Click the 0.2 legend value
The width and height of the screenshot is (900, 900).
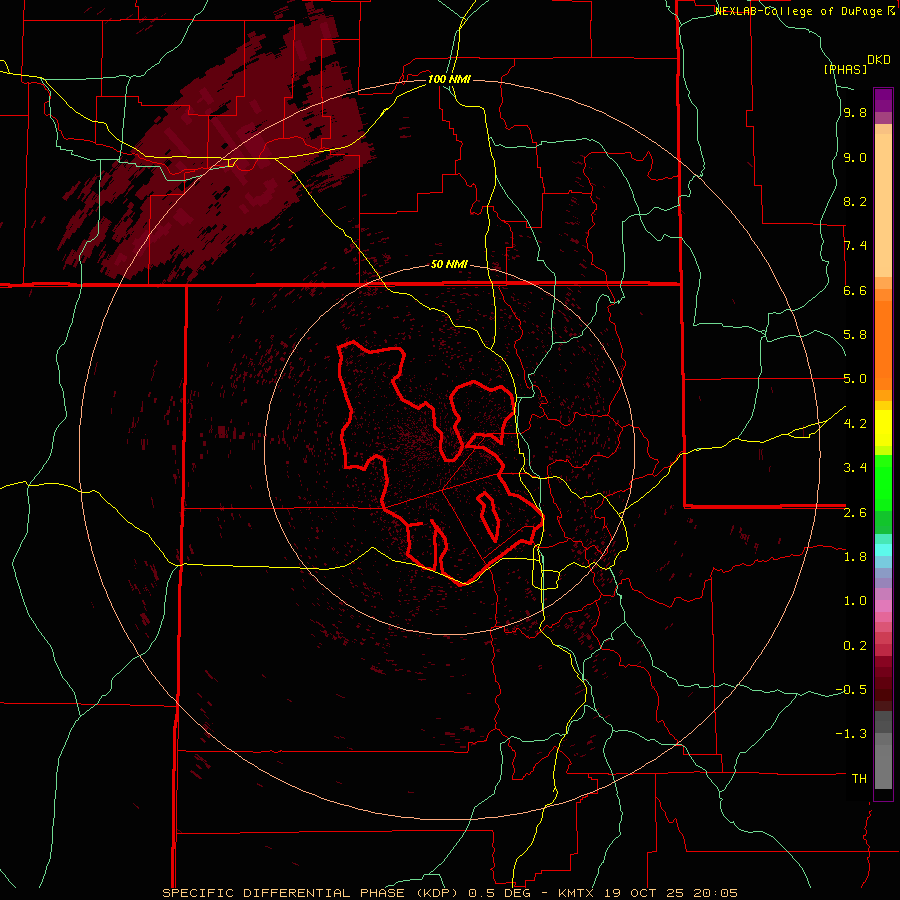(855, 646)
